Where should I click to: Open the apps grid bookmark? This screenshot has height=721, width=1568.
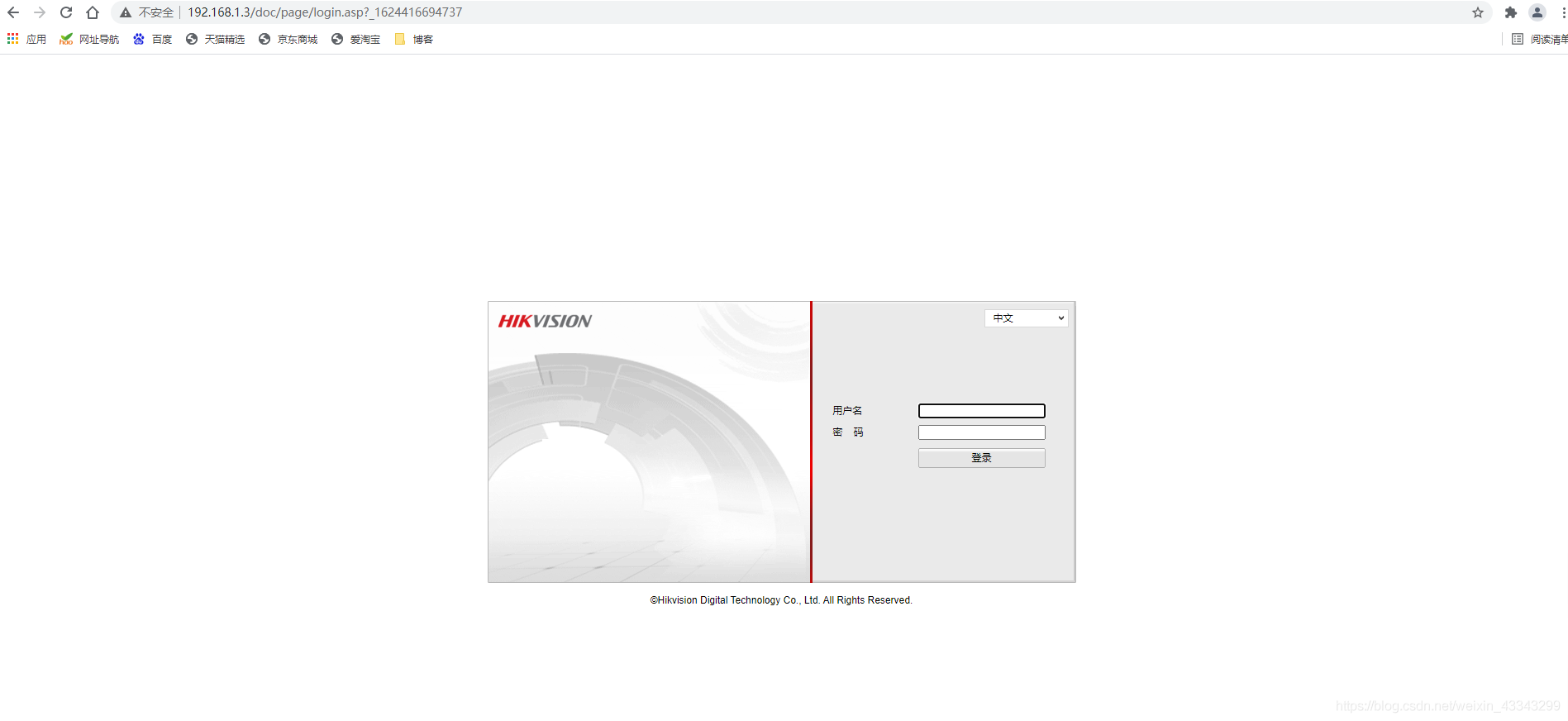pos(26,39)
